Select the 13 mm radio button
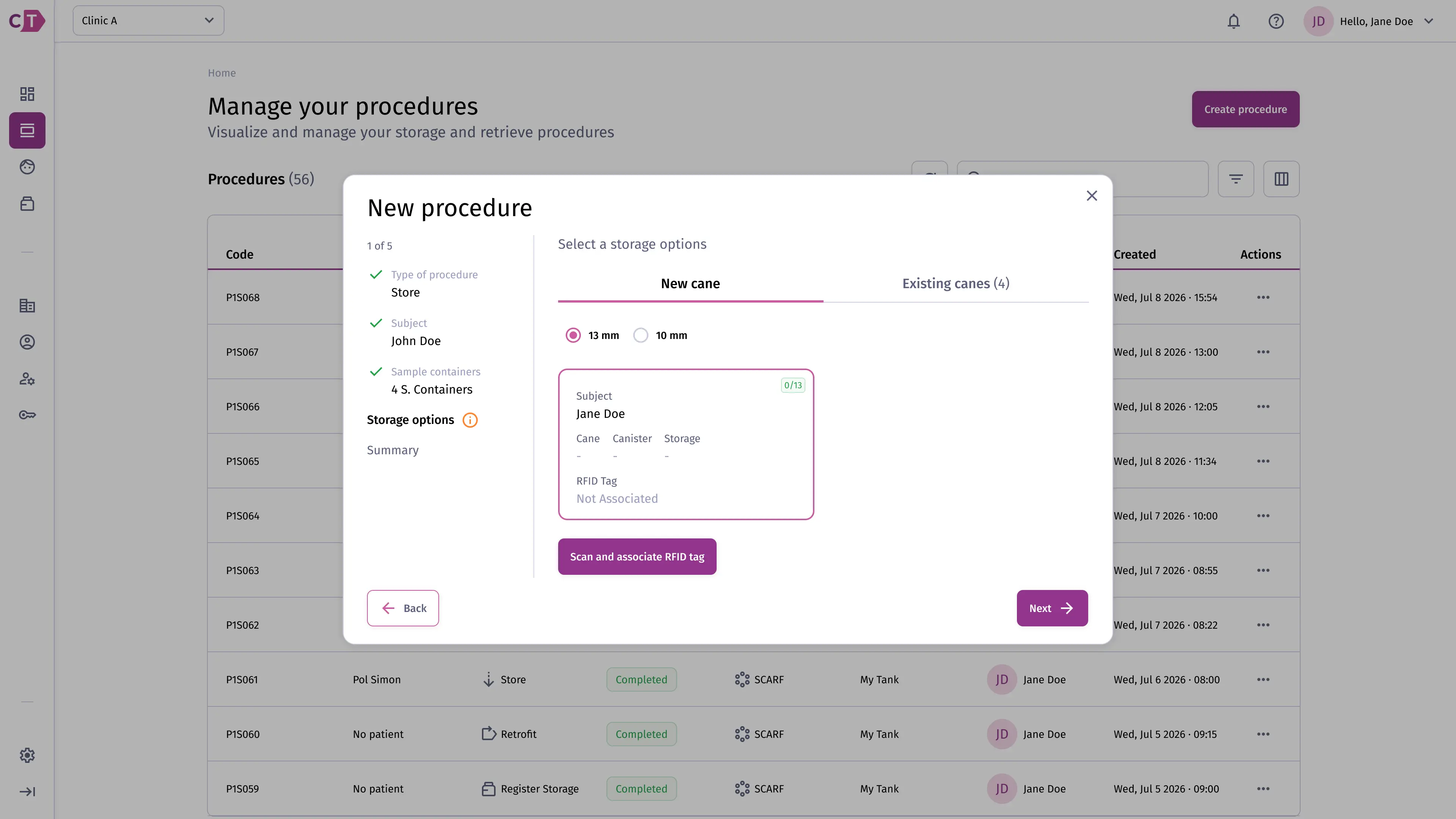 click(573, 335)
